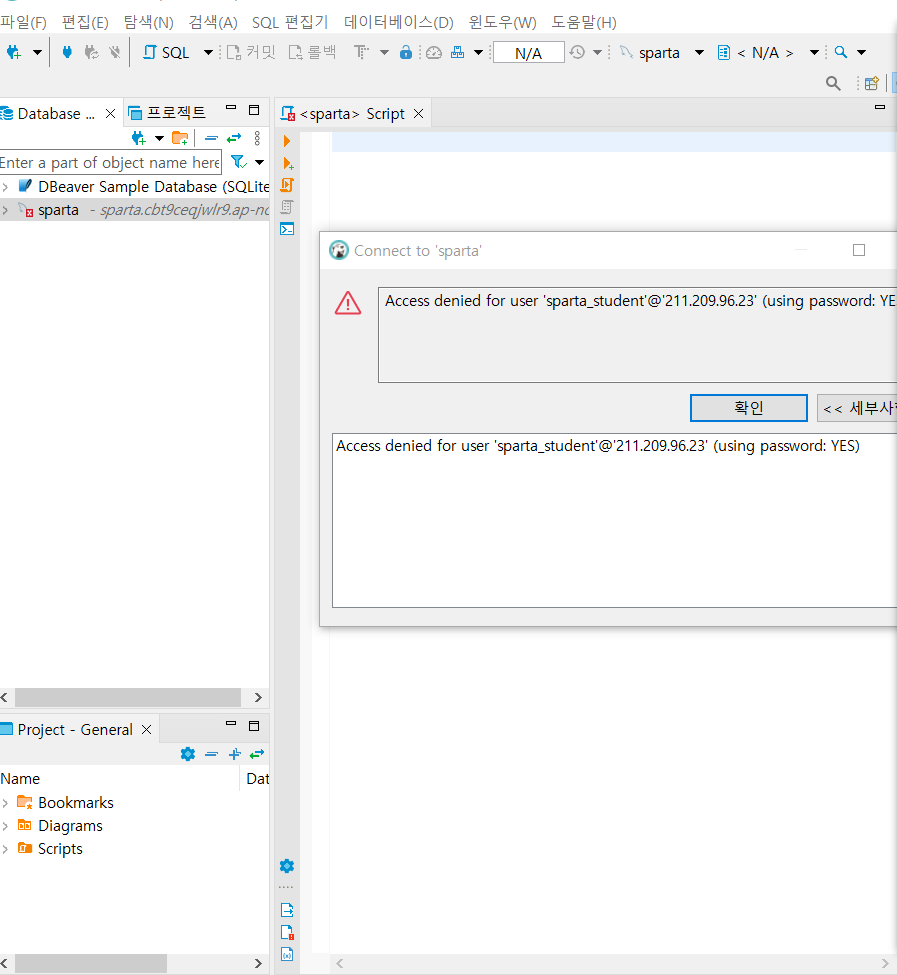Image resolution: width=897 pixels, height=975 pixels.
Task: Click the network tools icon
Action: coord(458,52)
